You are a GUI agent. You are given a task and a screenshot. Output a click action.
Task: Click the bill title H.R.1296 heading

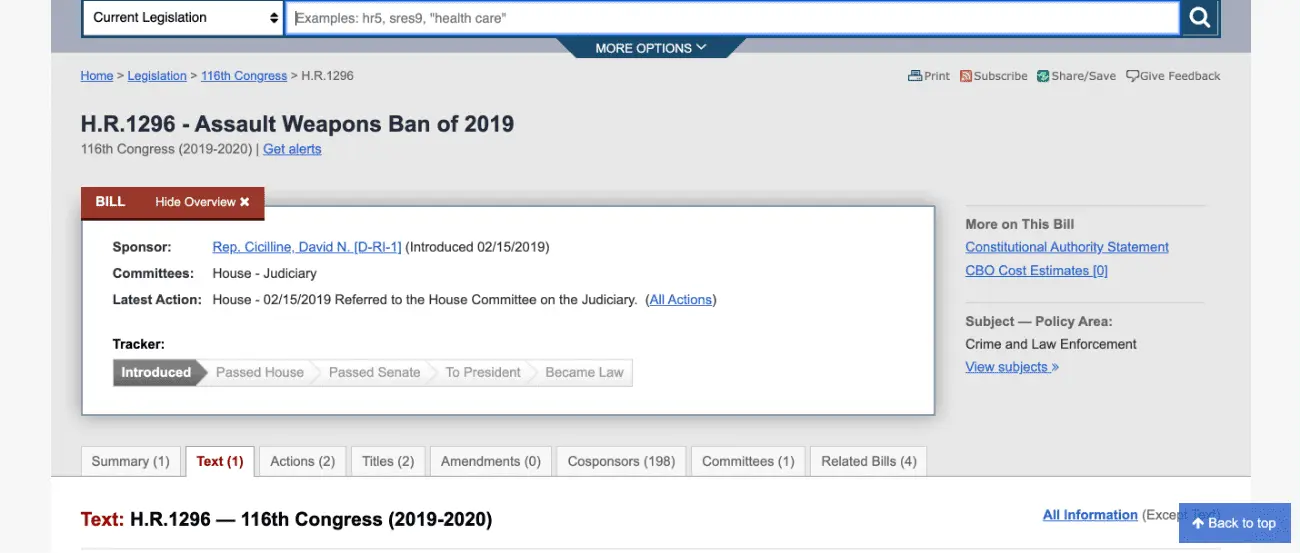pos(297,124)
